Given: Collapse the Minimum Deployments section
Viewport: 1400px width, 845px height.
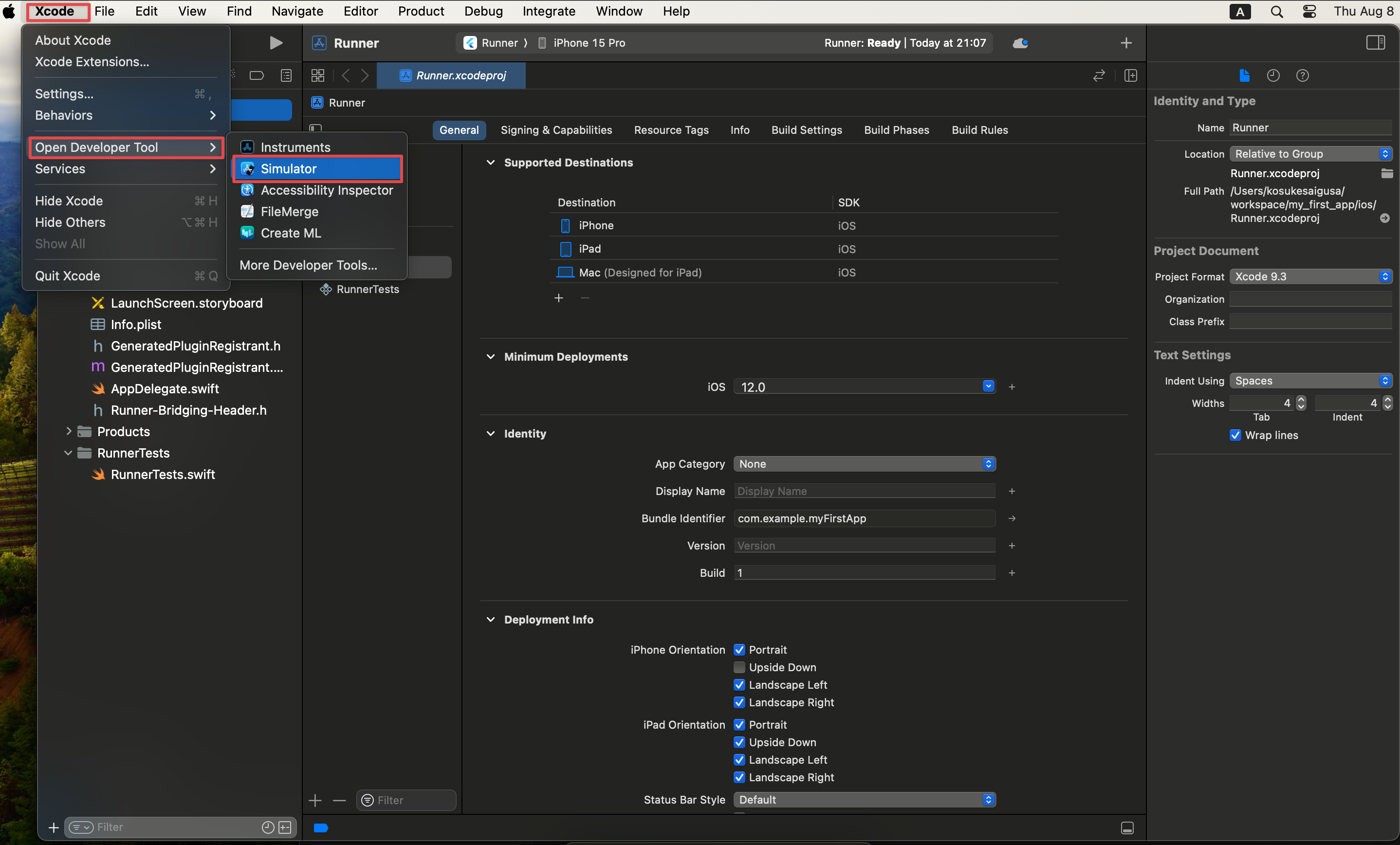Looking at the screenshot, I should coord(490,357).
